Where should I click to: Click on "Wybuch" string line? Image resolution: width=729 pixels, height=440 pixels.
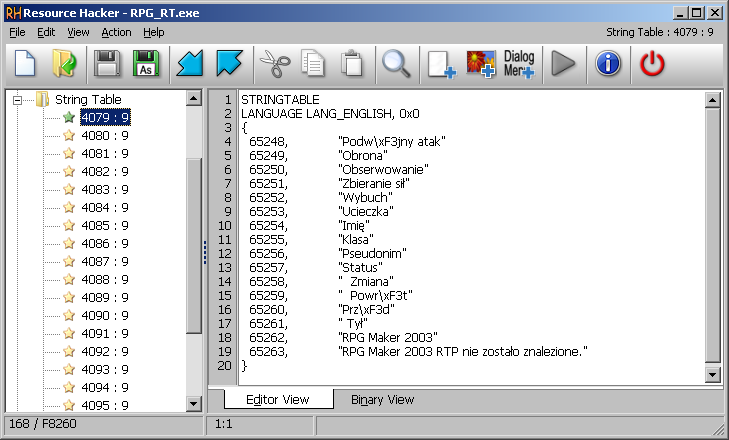tap(365, 198)
